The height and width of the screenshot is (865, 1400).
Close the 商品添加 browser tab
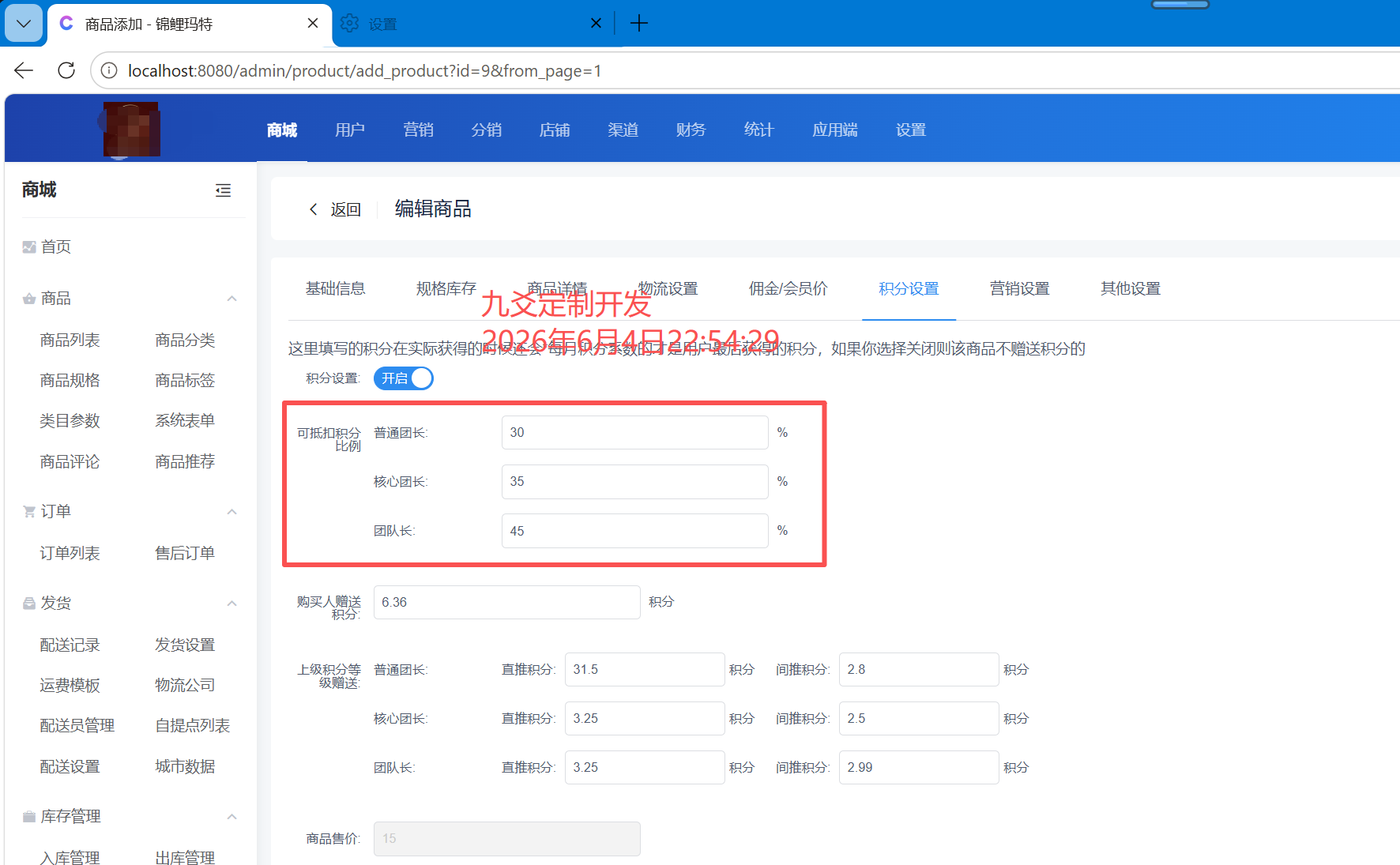pyautogui.click(x=313, y=24)
